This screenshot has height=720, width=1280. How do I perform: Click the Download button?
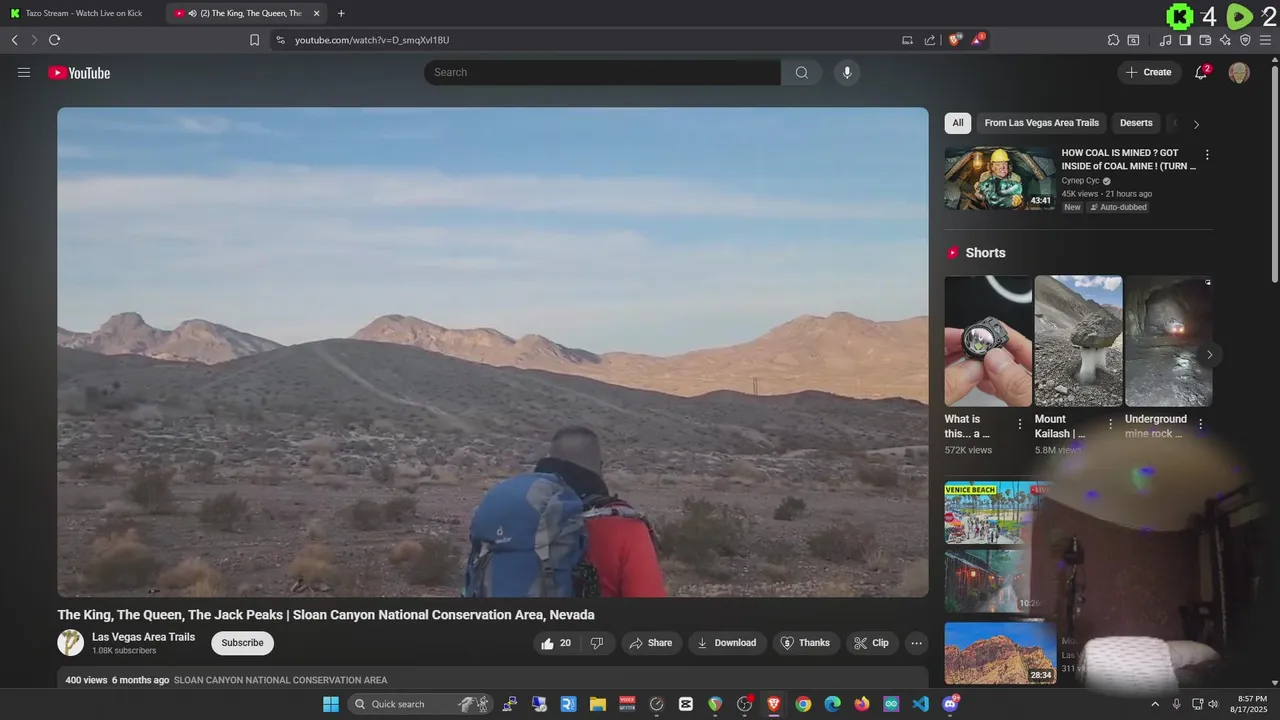click(727, 643)
